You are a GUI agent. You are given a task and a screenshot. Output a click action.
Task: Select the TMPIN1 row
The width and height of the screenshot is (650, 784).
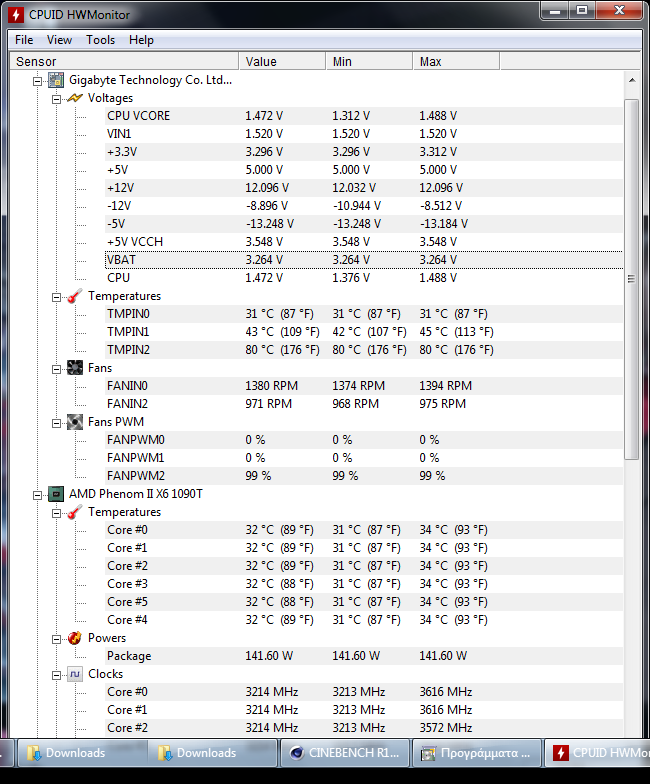coord(364,332)
